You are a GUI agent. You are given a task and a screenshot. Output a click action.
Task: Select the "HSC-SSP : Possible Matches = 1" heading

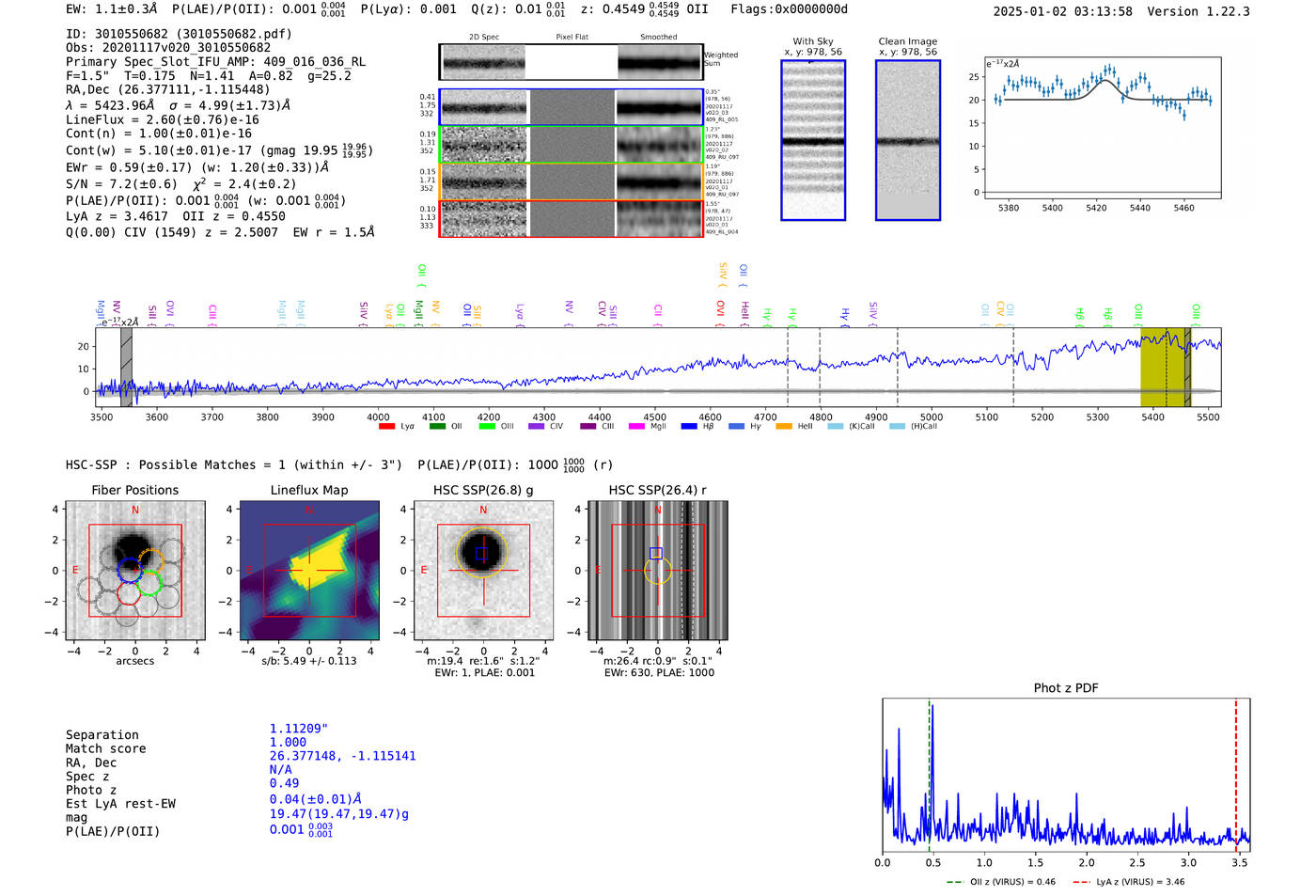[176, 464]
